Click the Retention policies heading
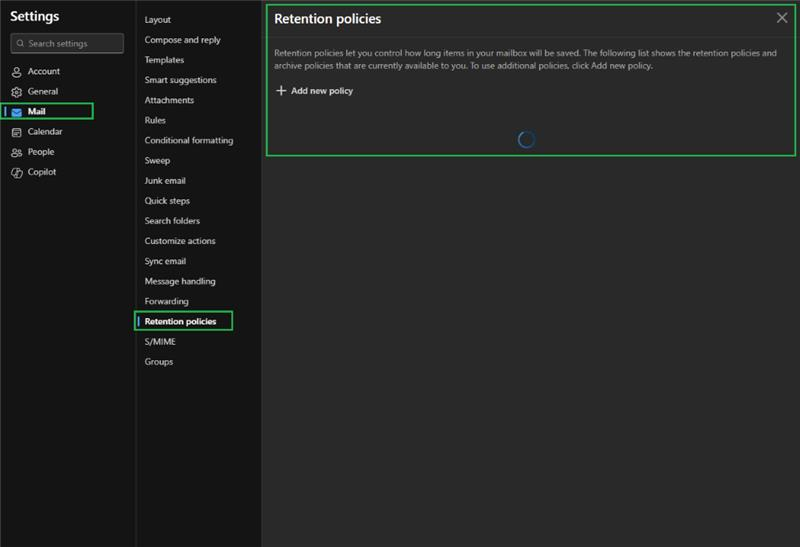This screenshot has height=547, width=800. 328,19
